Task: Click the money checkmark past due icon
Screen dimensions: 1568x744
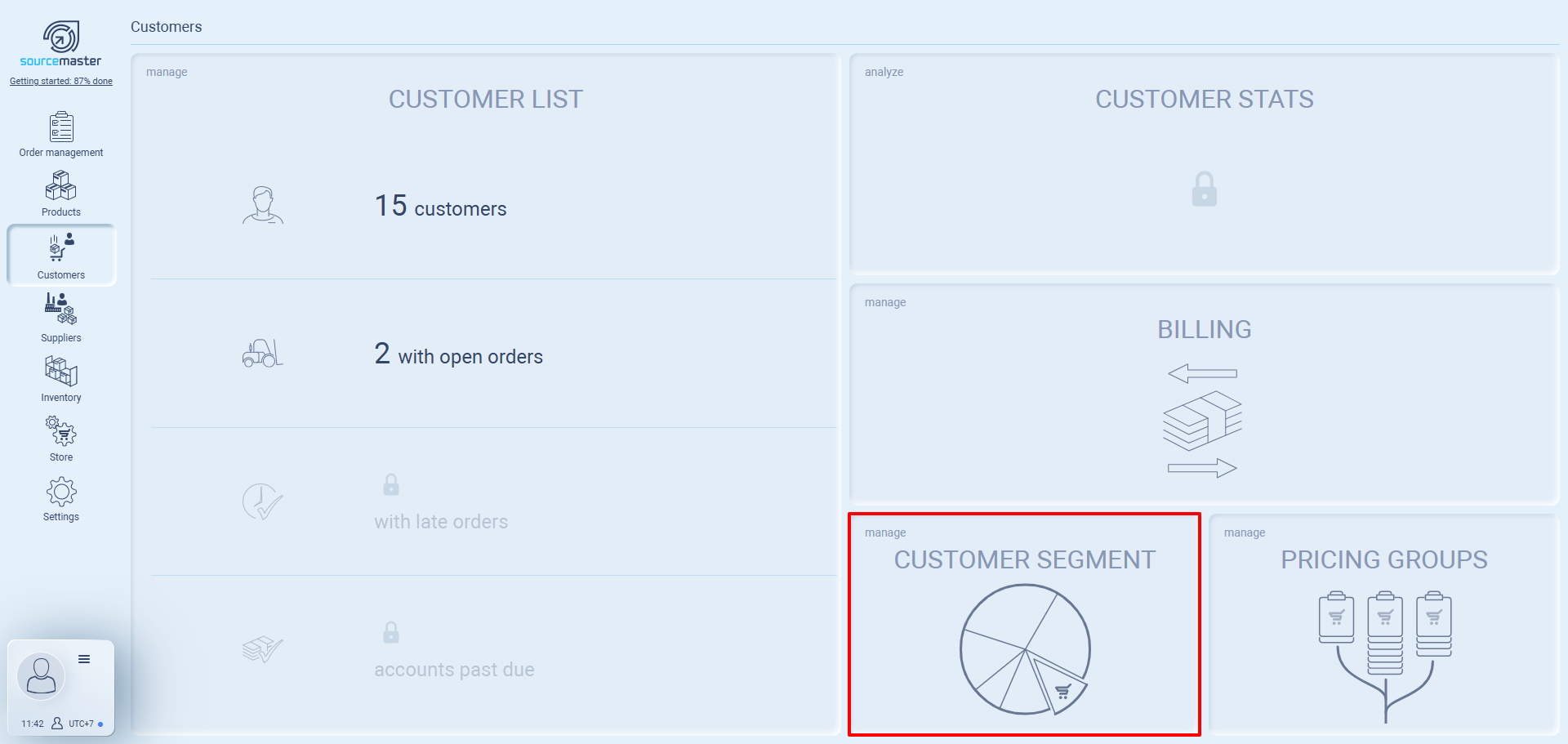Action: [263, 649]
